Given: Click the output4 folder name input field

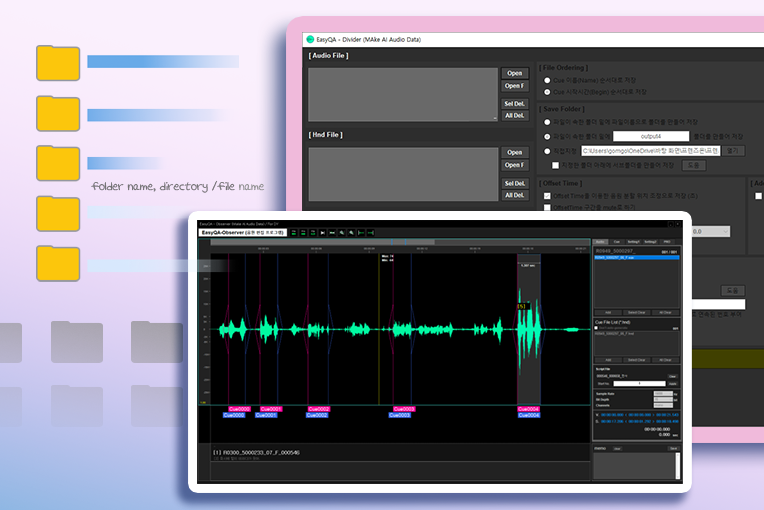Looking at the screenshot, I should click(x=650, y=135).
